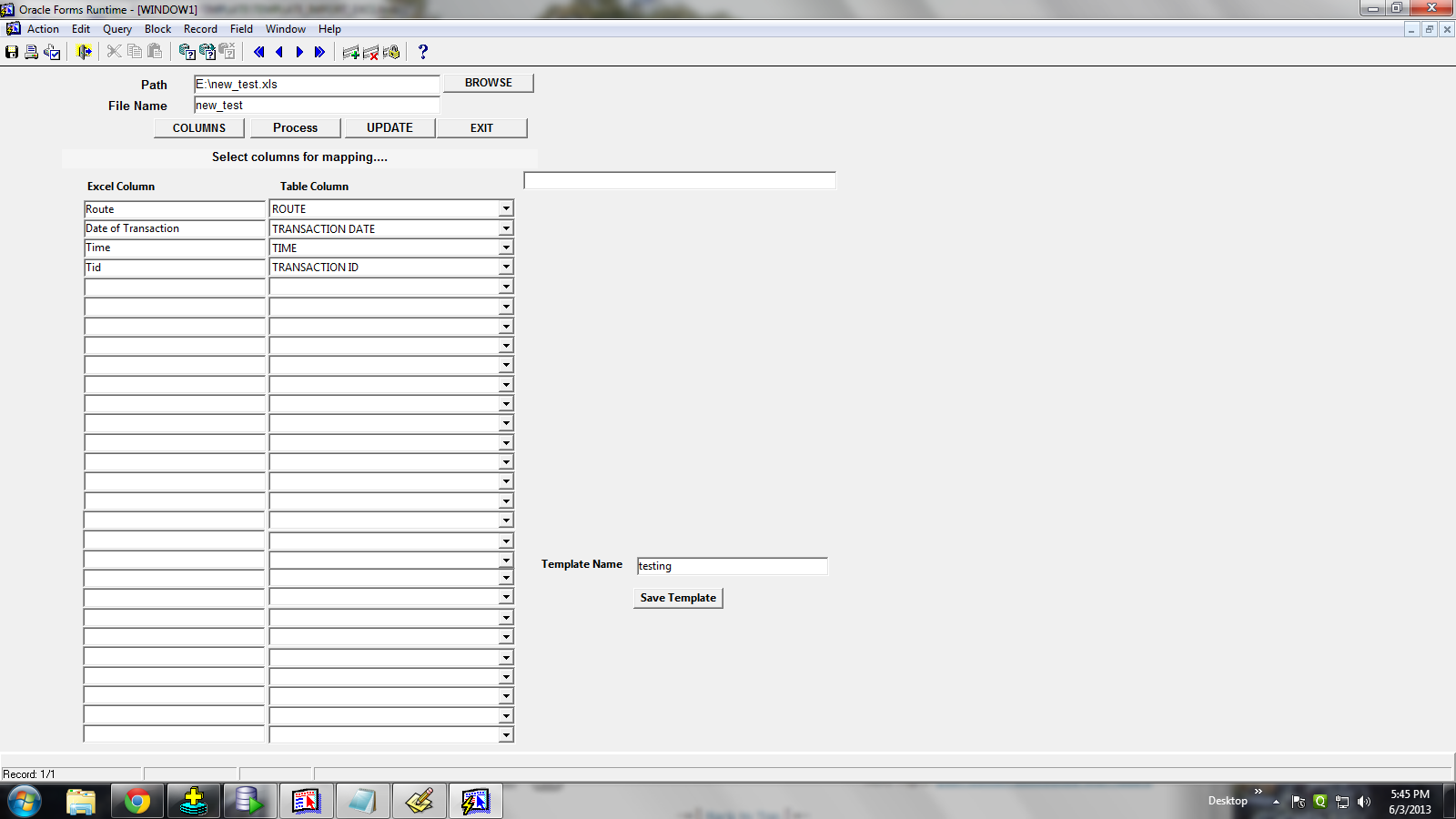1456x819 pixels.
Task: Click the Remove Record icon with red X
Action: pos(370,52)
